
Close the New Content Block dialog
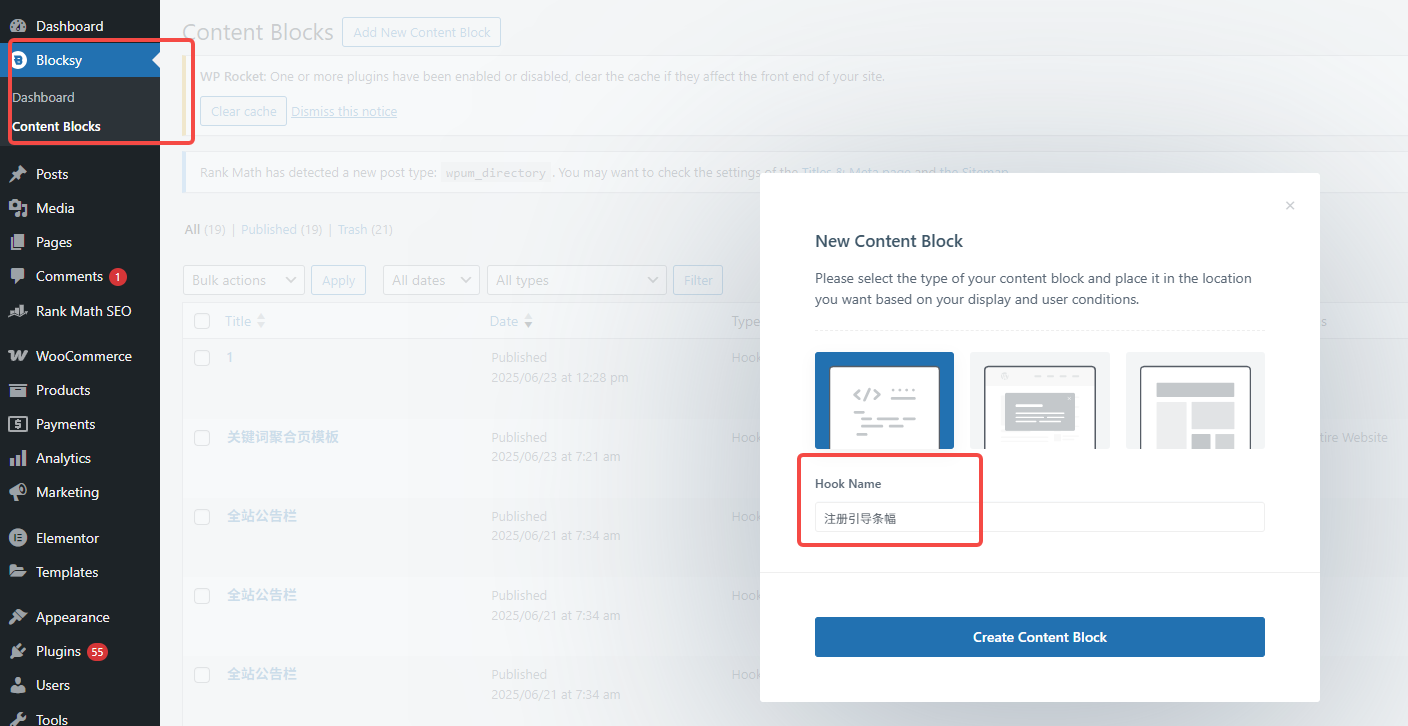point(1290,206)
